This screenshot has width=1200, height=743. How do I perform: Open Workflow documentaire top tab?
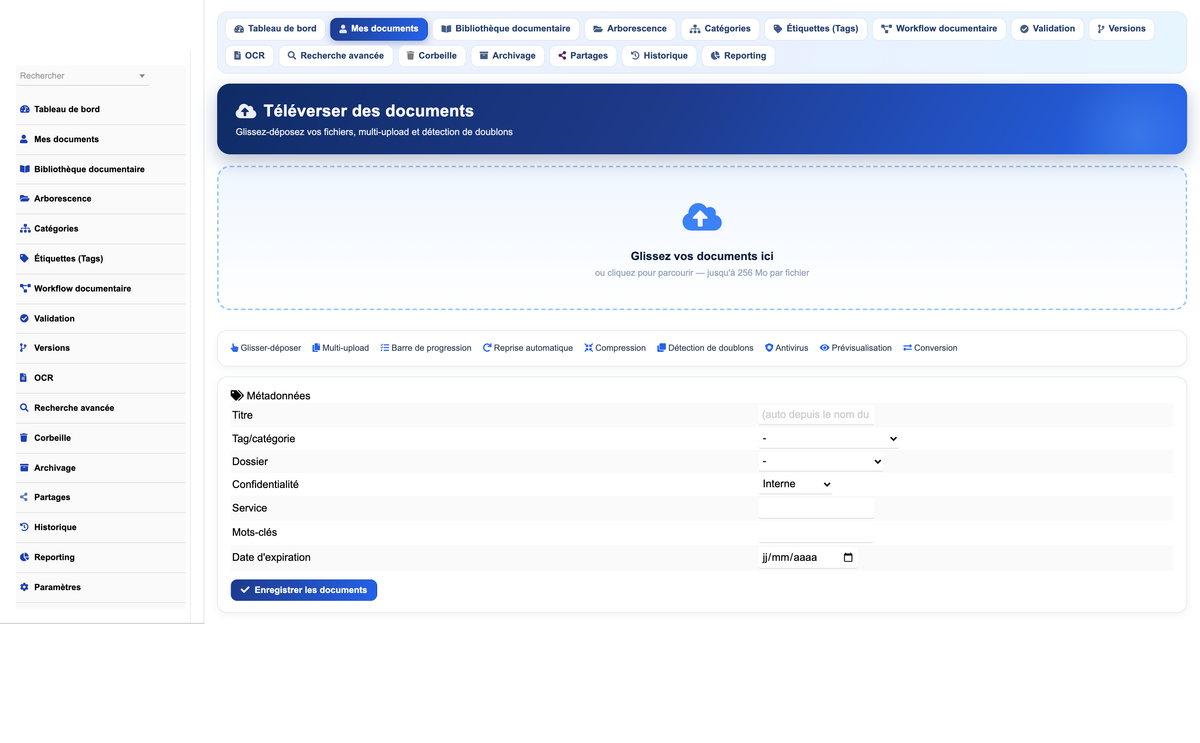point(939,29)
